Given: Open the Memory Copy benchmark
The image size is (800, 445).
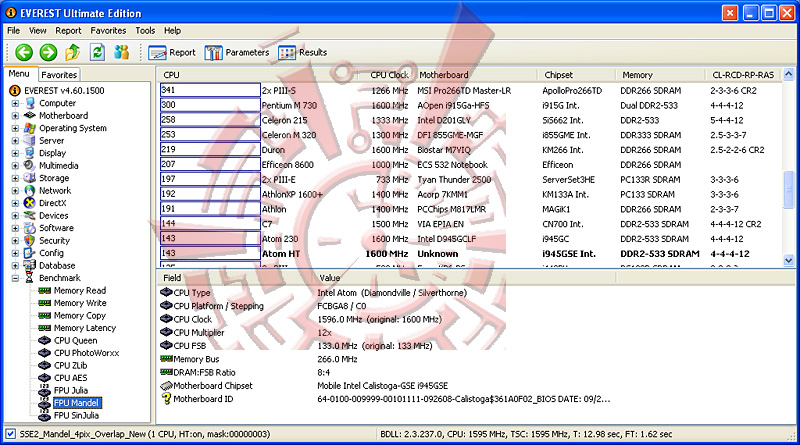Looking at the screenshot, I should click(x=80, y=315).
